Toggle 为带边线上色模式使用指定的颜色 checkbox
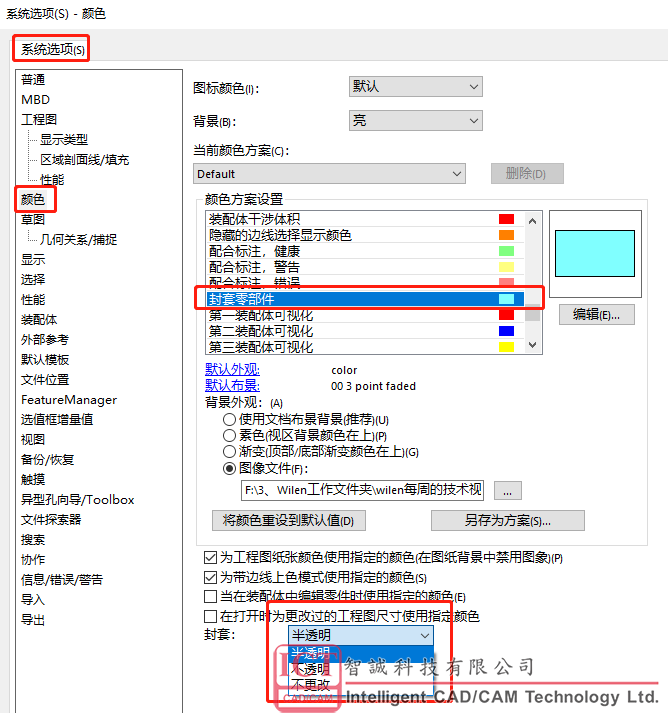The width and height of the screenshot is (668, 713). tap(210, 578)
